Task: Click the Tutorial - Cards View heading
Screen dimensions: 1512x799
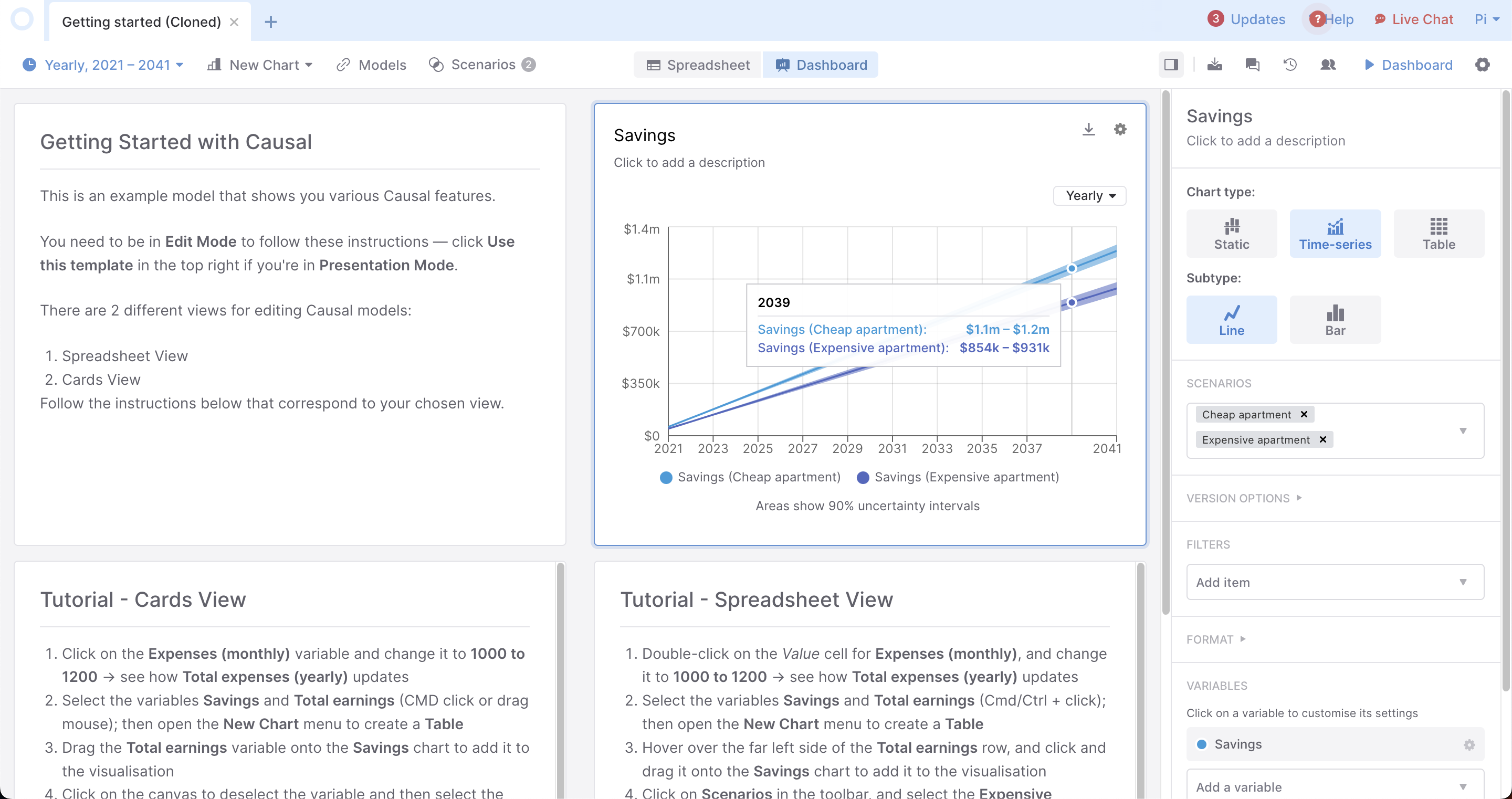Action: tap(143, 600)
